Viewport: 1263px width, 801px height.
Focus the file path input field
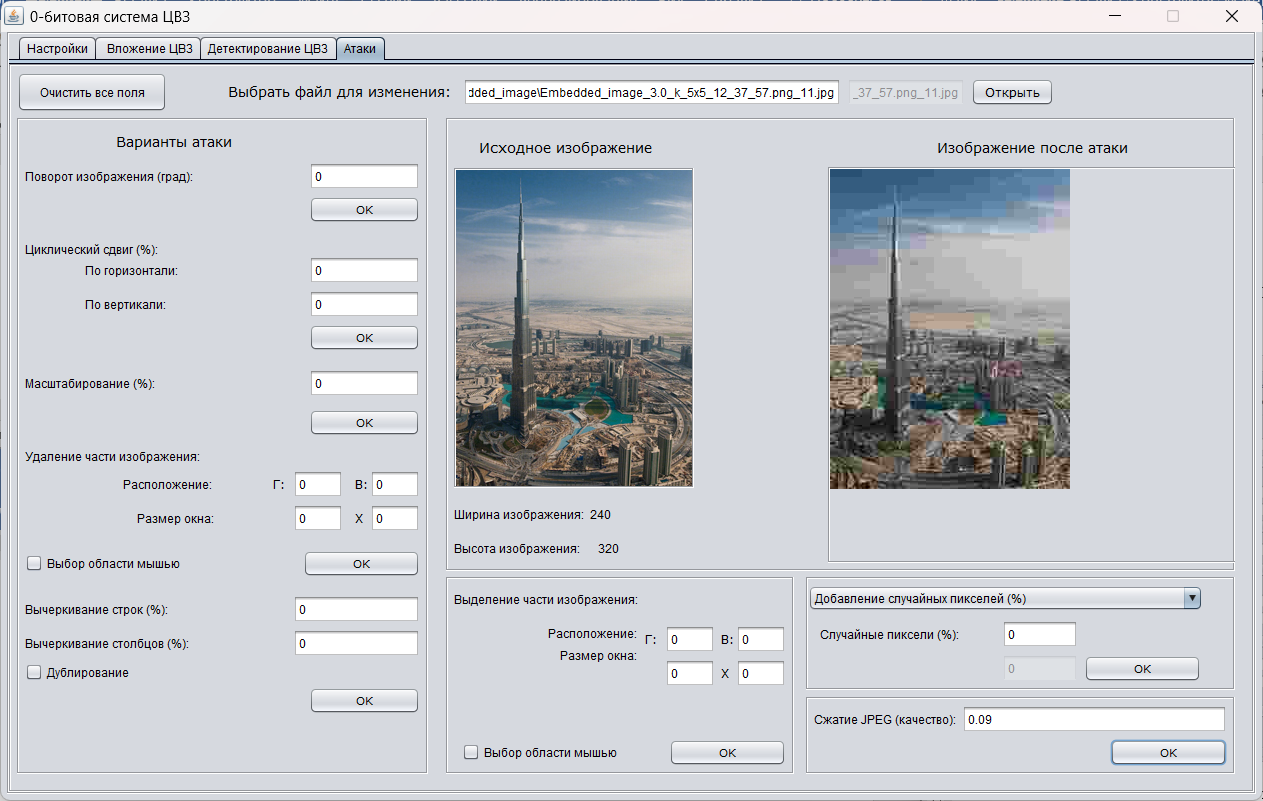(x=652, y=92)
